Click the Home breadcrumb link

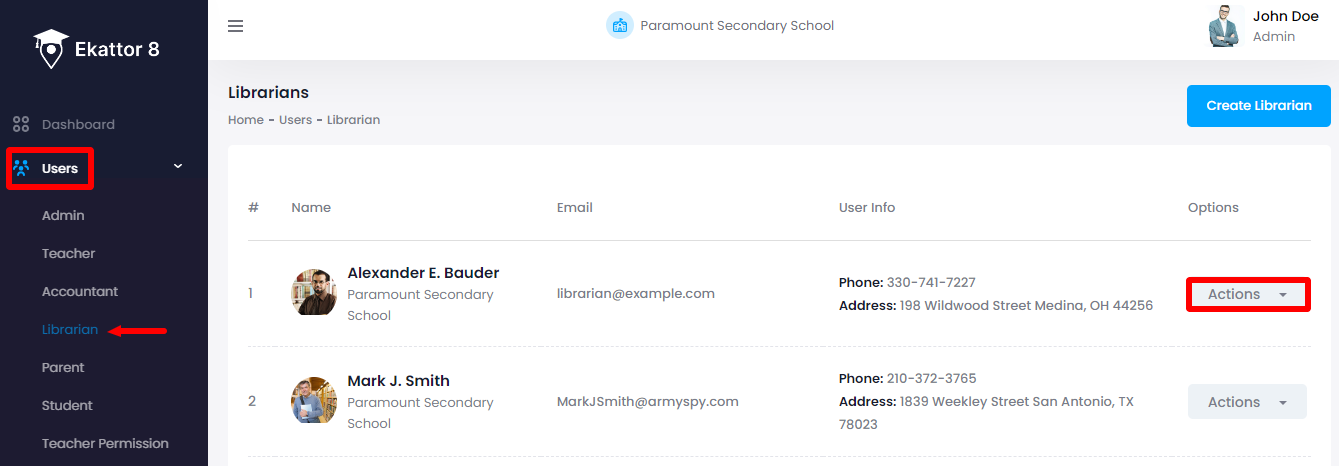click(246, 120)
